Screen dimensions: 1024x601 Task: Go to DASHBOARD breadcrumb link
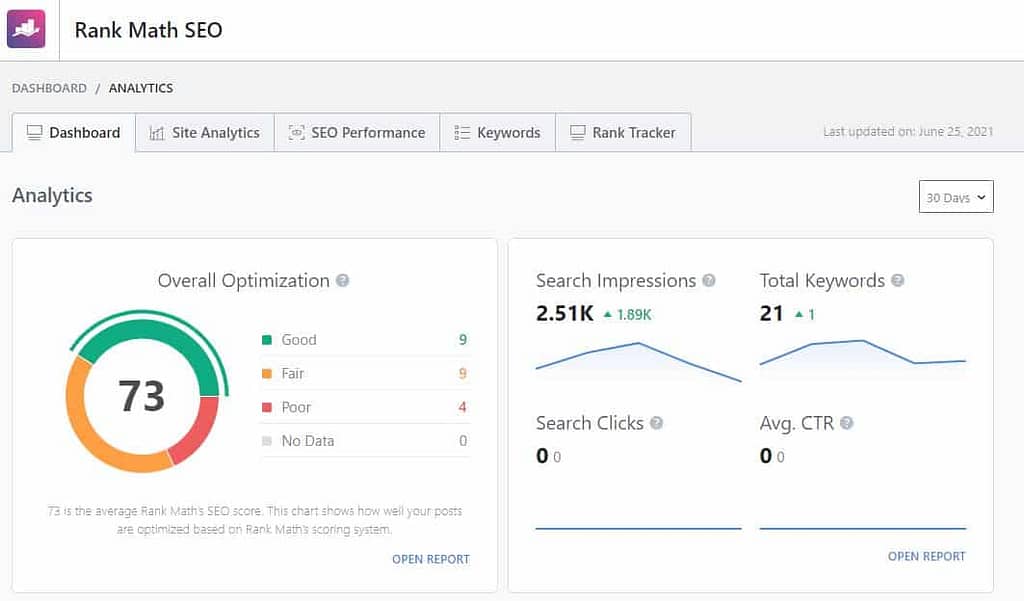49,88
